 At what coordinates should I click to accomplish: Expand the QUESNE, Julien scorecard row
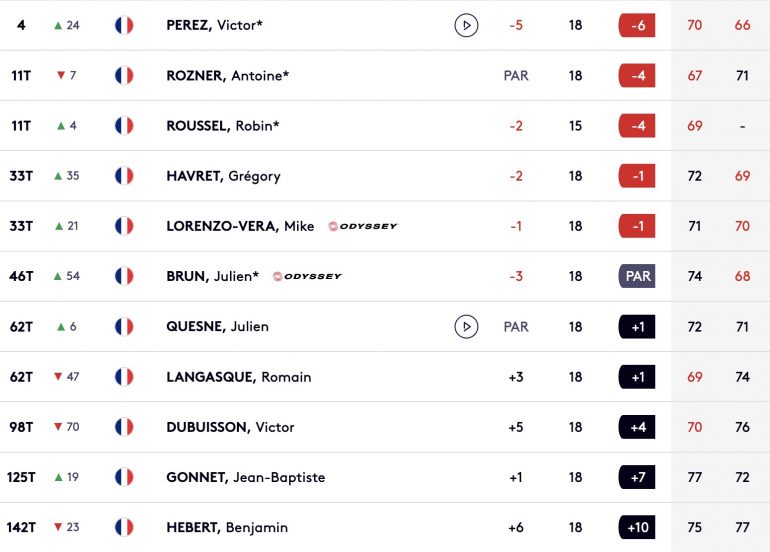point(385,327)
